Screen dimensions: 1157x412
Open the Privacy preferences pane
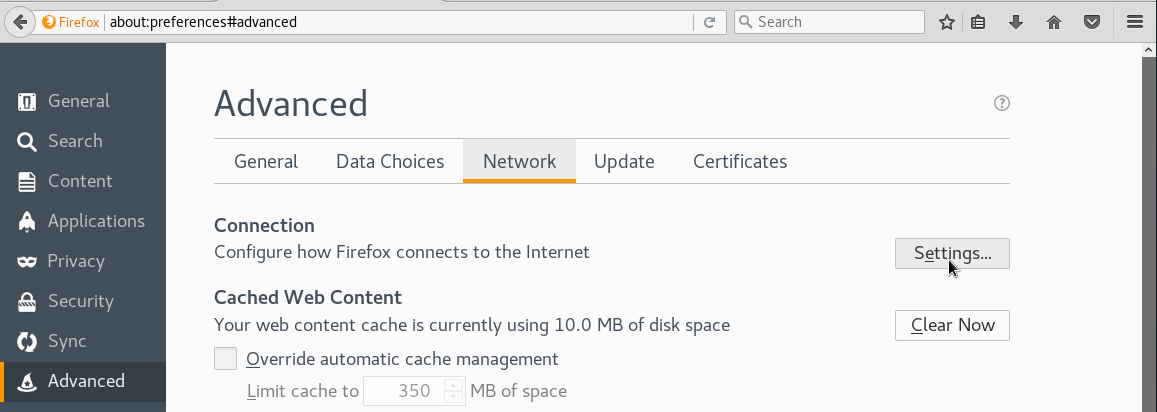click(76, 261)
